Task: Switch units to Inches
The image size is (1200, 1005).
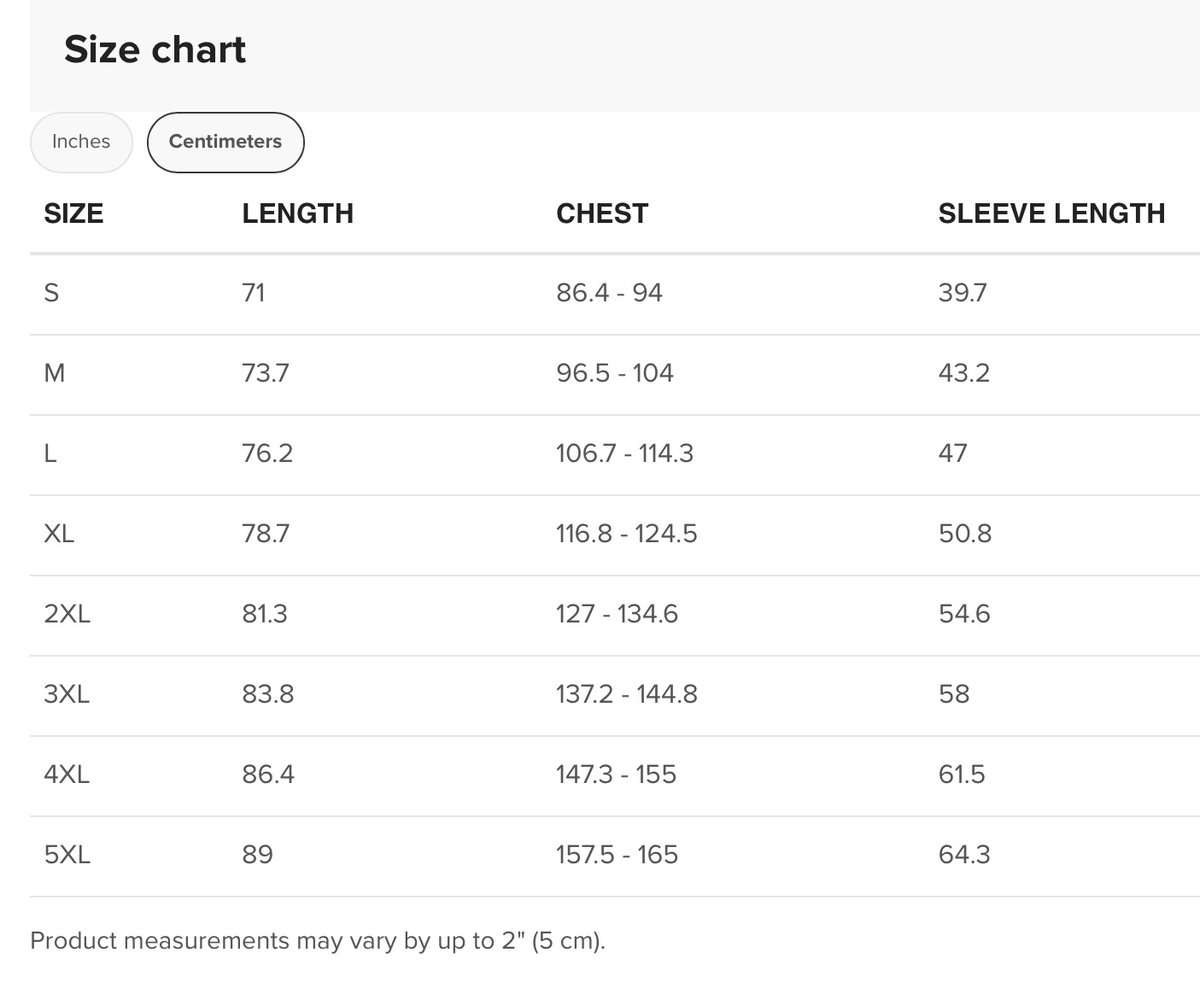Action: pos(81,142)
